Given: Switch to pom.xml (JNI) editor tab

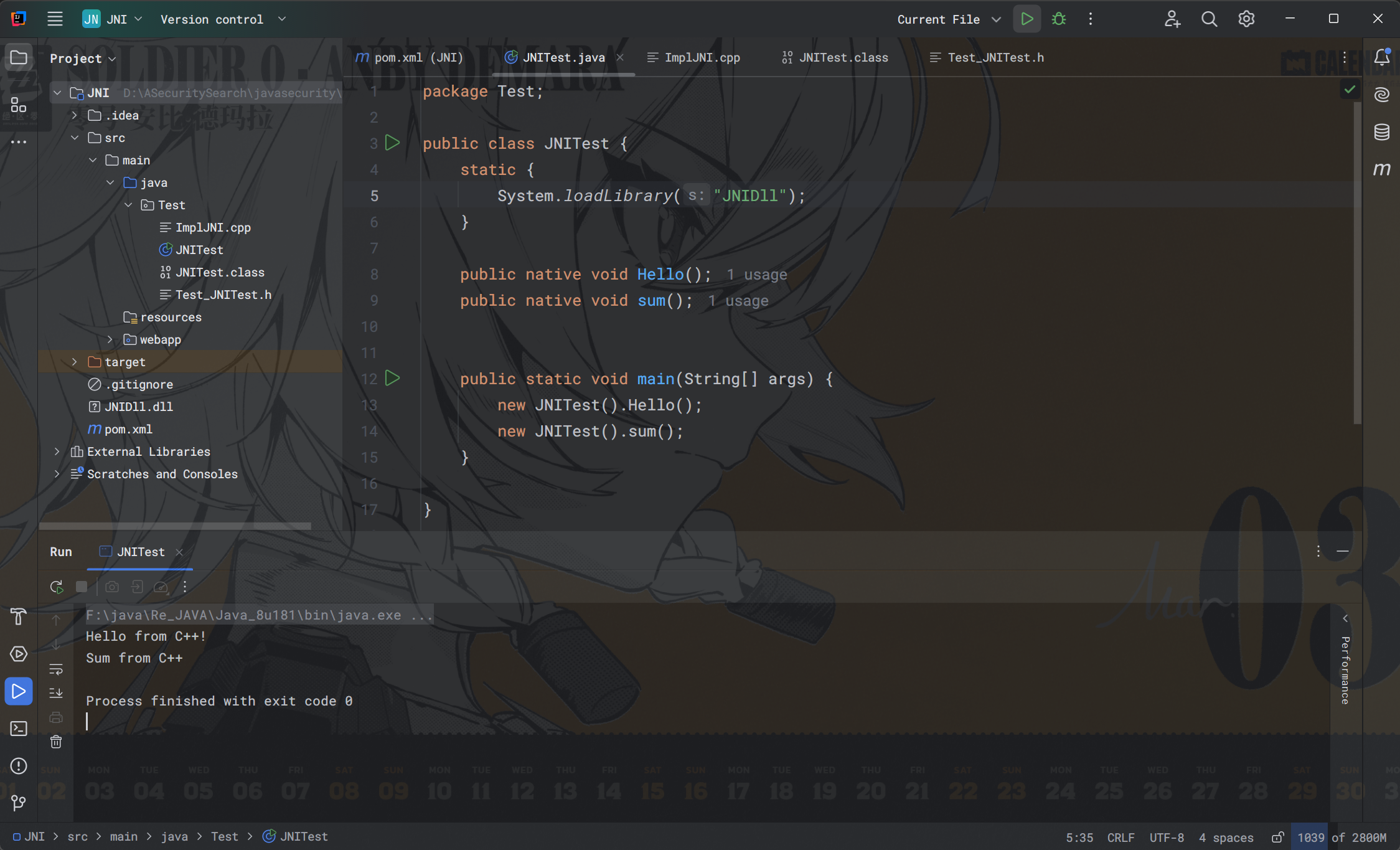Looking at the screenshot, I should pyautogui.click(x=409, y=57).
